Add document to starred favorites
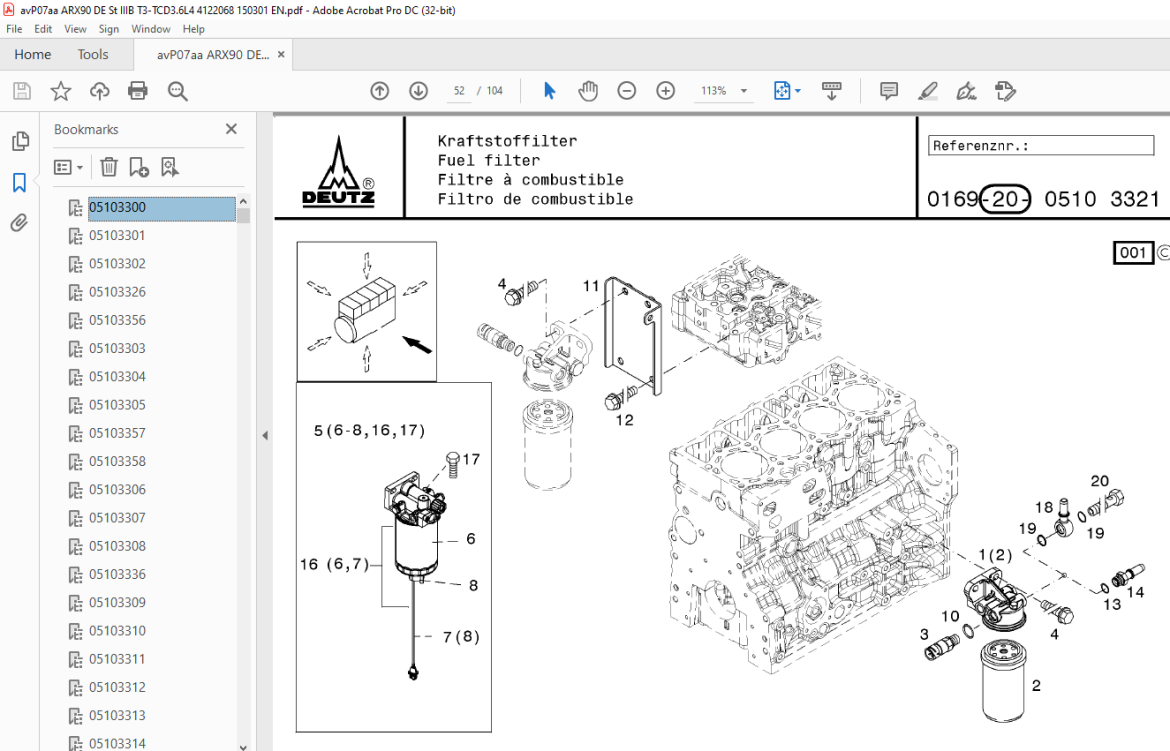This screenshot has height=751, width=1170. [60, 91]
